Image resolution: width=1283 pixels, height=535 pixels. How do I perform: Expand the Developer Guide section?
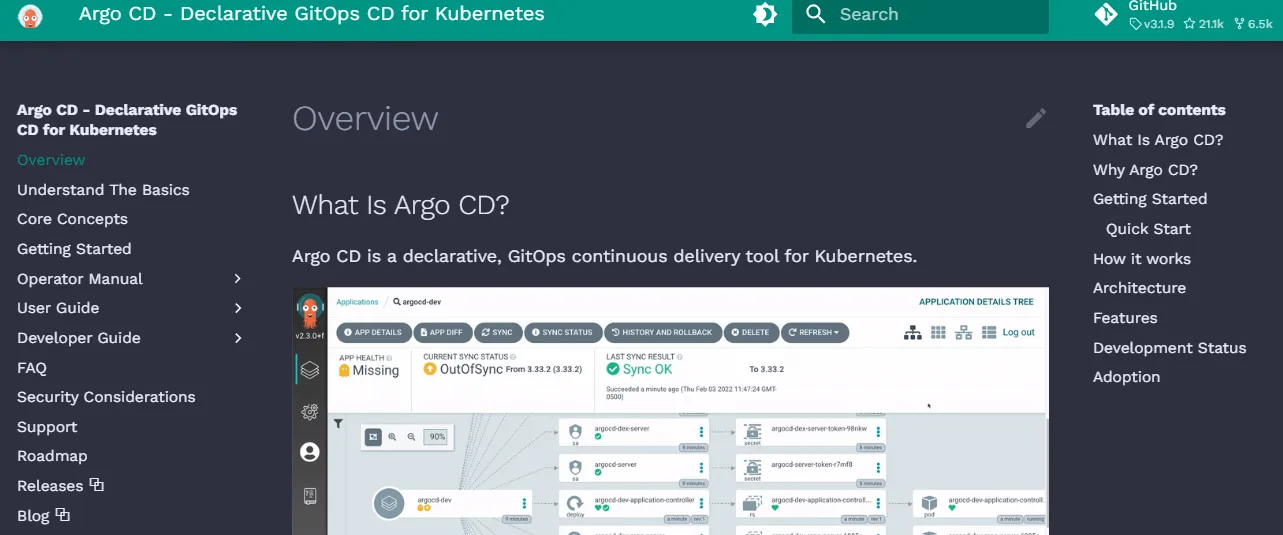point(238,338)
